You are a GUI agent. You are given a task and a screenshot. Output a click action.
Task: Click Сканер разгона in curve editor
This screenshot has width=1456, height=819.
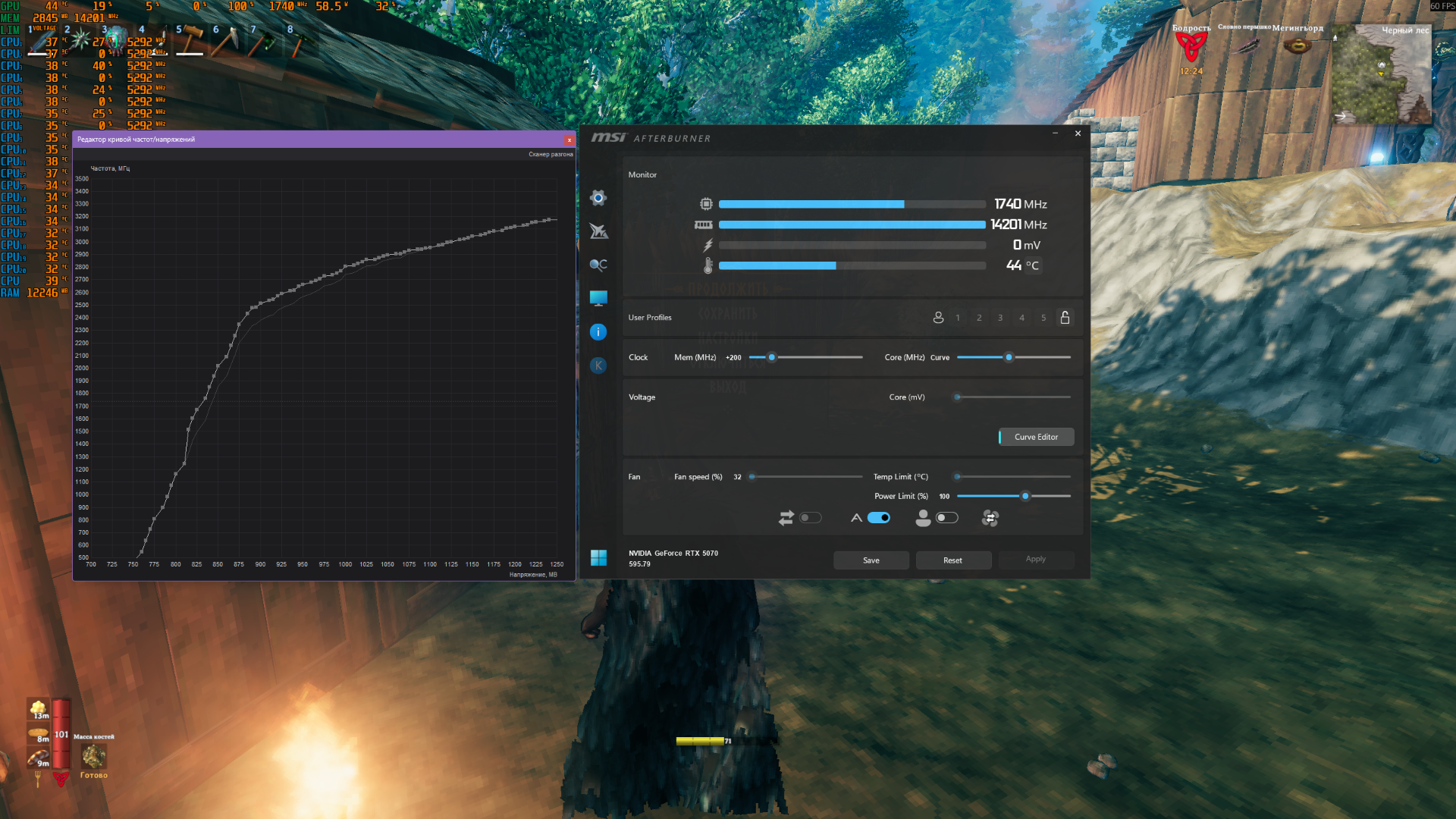point(551,154)
